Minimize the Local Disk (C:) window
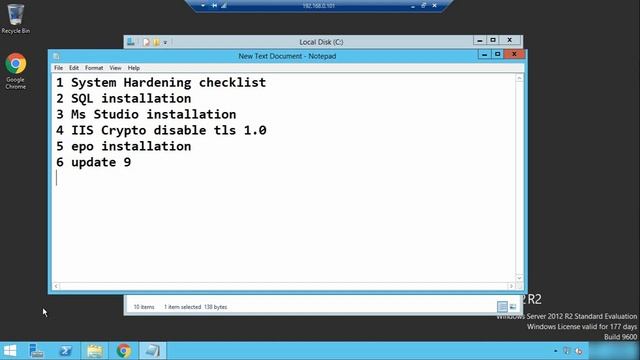Image resolution: width=640 pixels, height=360 pixels. coord(480,40)
